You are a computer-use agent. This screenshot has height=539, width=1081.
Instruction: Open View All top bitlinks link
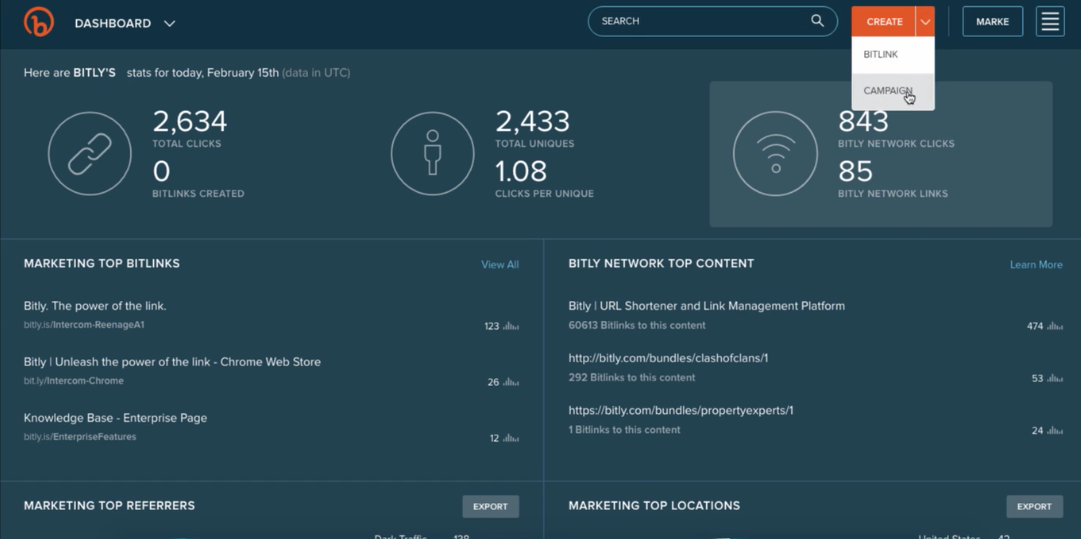[500, 265]
